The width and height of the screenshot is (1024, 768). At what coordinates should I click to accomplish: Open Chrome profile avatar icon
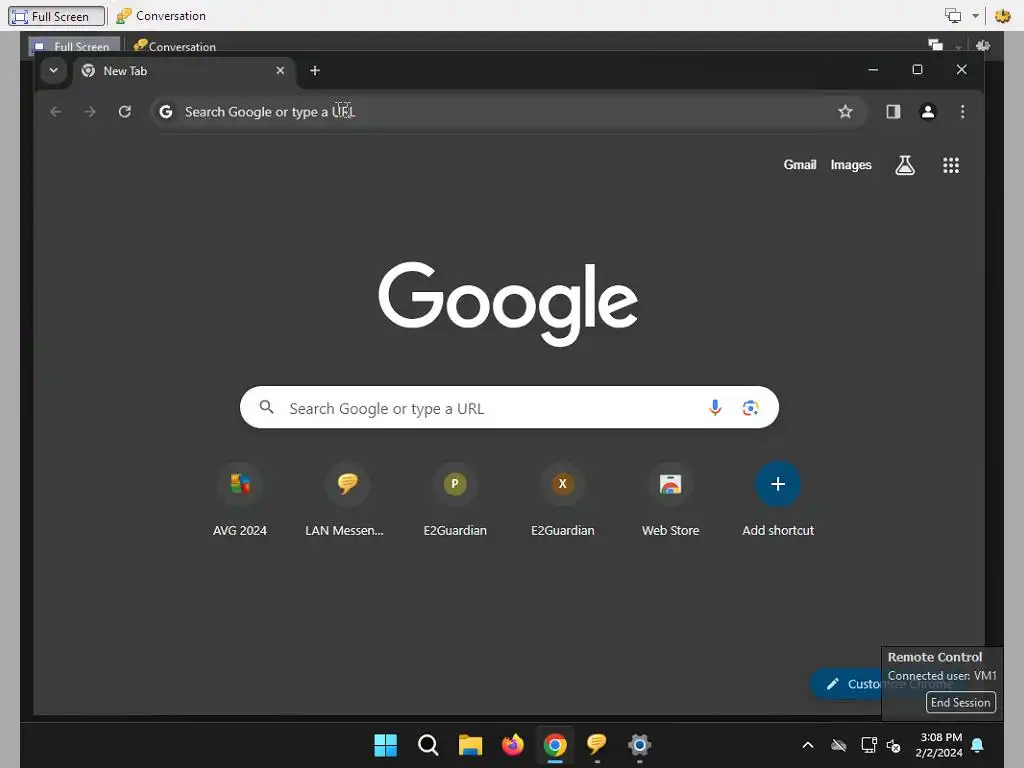pyautogui.click(x=927, y=112)
